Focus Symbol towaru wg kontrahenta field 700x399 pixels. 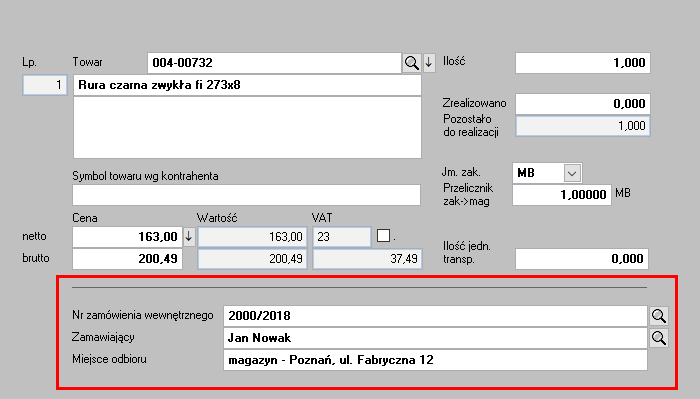pyautogui.click(x=246, y=195)
